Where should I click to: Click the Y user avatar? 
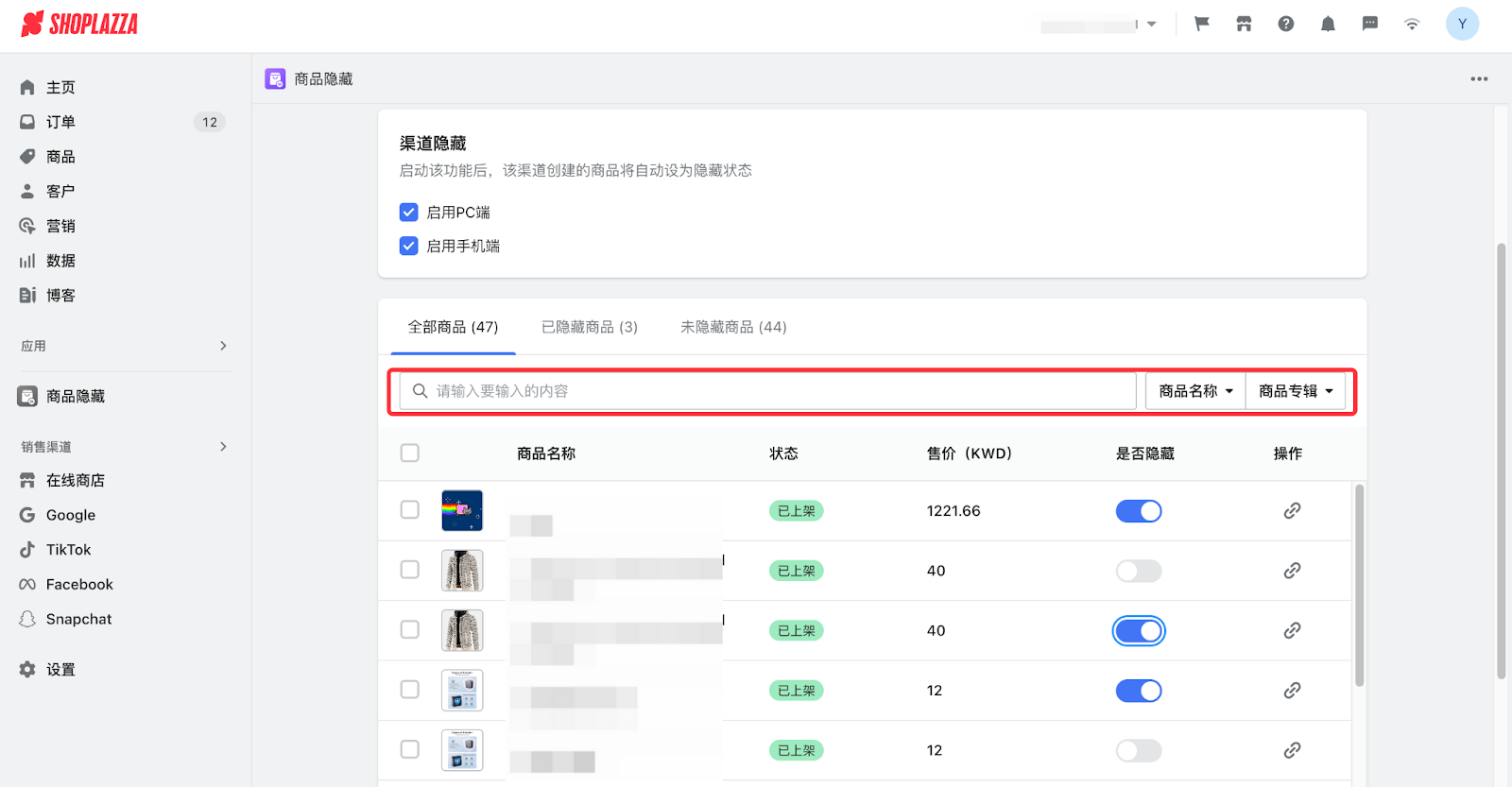point(1461,25)
